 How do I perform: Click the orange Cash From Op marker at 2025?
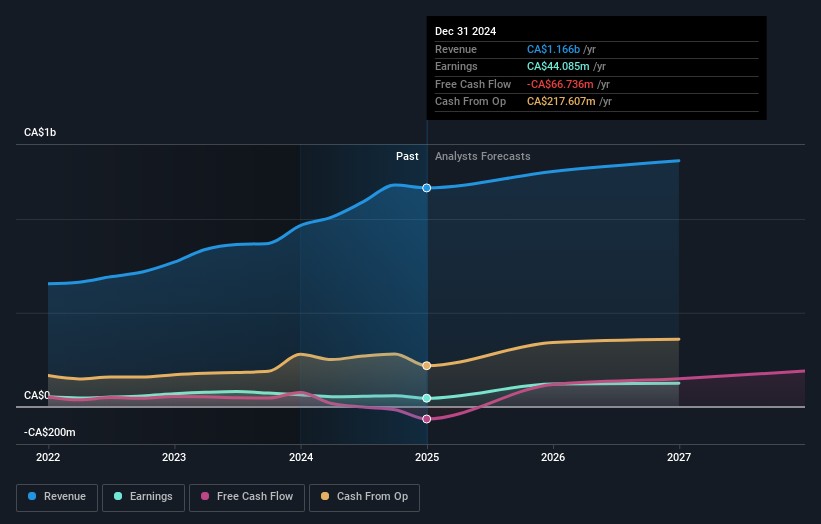pos(427,366)
